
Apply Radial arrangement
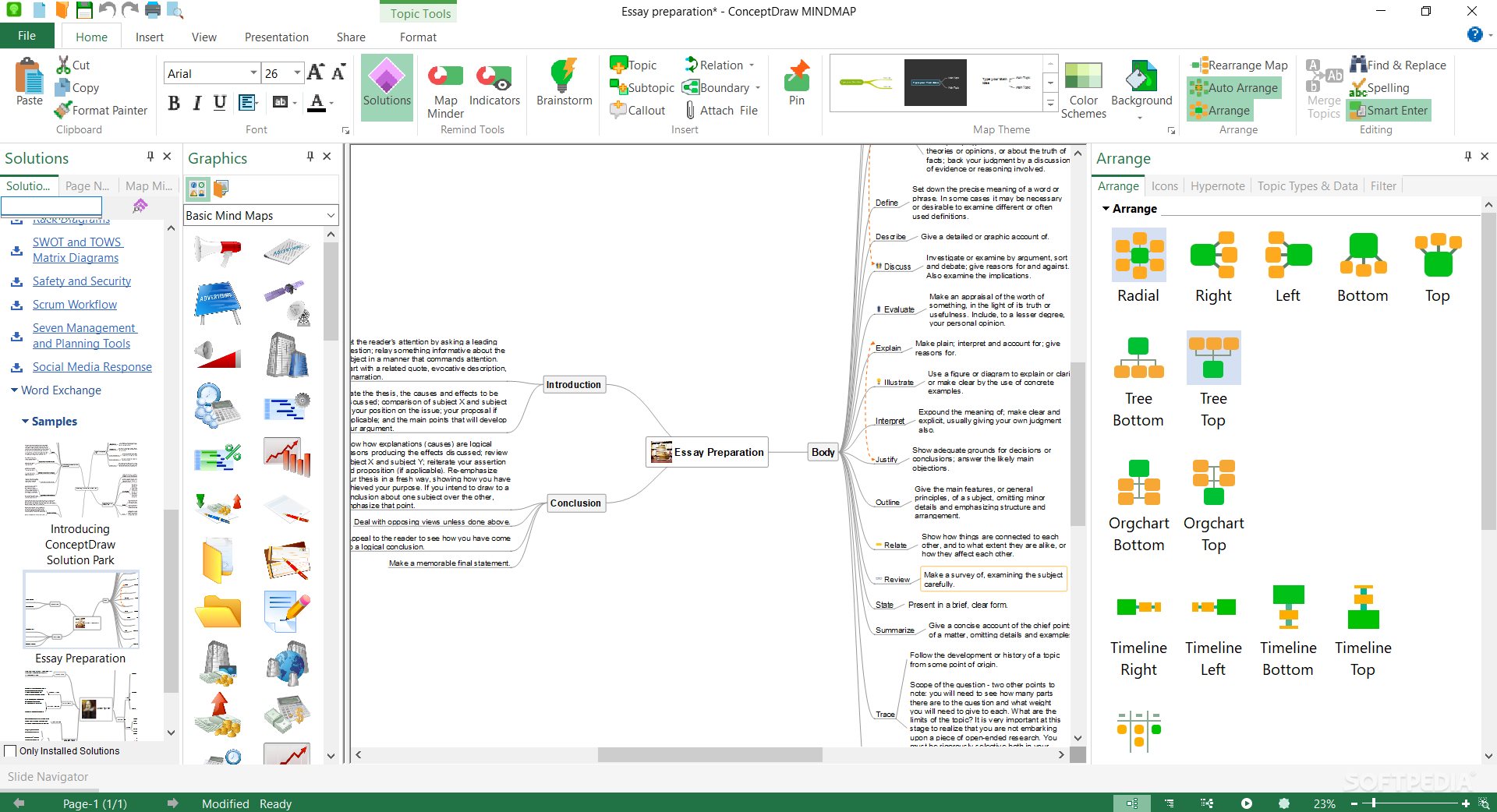point(1138,267)
